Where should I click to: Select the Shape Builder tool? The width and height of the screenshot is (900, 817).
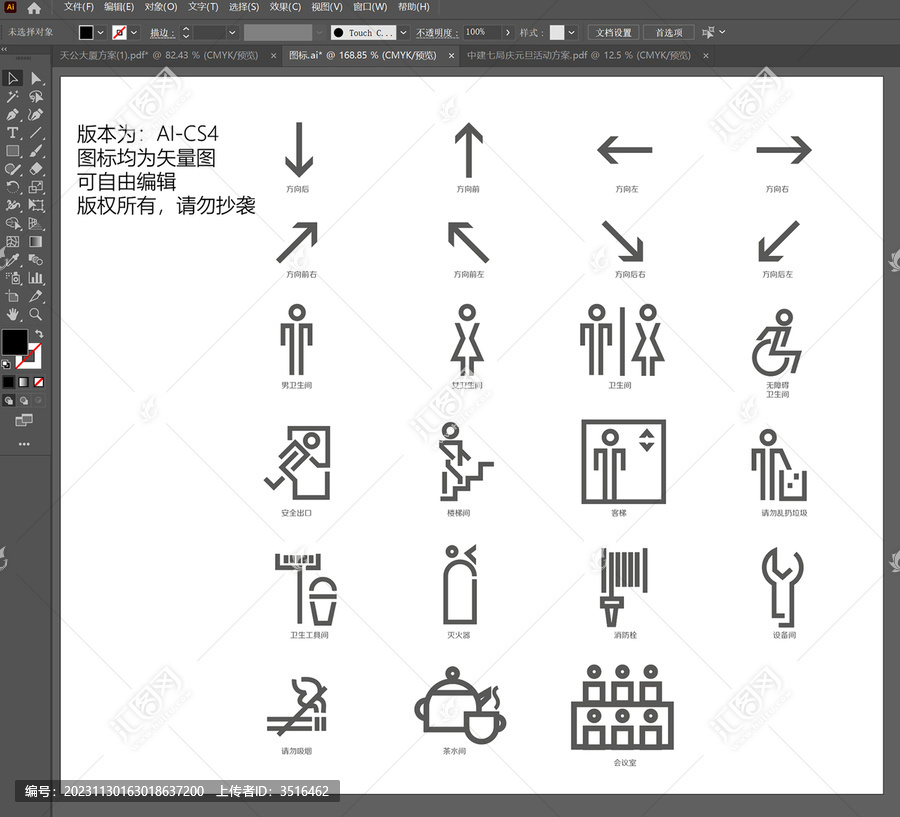click(x=13, y=223)
